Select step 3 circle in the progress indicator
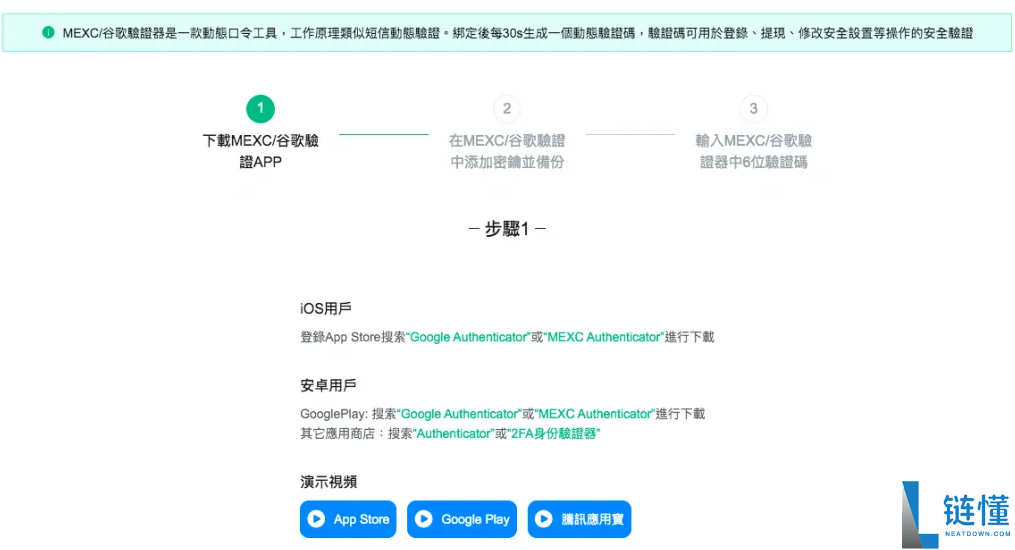The width and height of the screenshot is (1015, 550). 753,109
